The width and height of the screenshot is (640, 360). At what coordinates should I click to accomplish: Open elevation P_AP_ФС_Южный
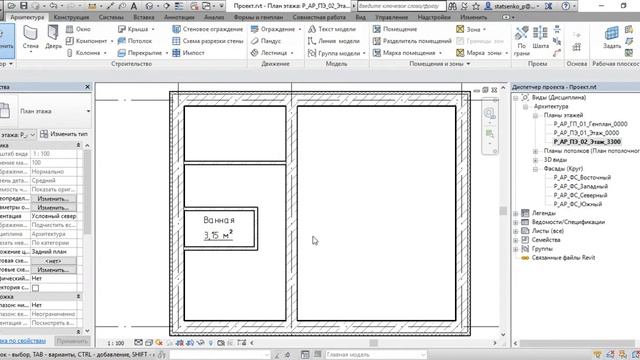(578, 204)
